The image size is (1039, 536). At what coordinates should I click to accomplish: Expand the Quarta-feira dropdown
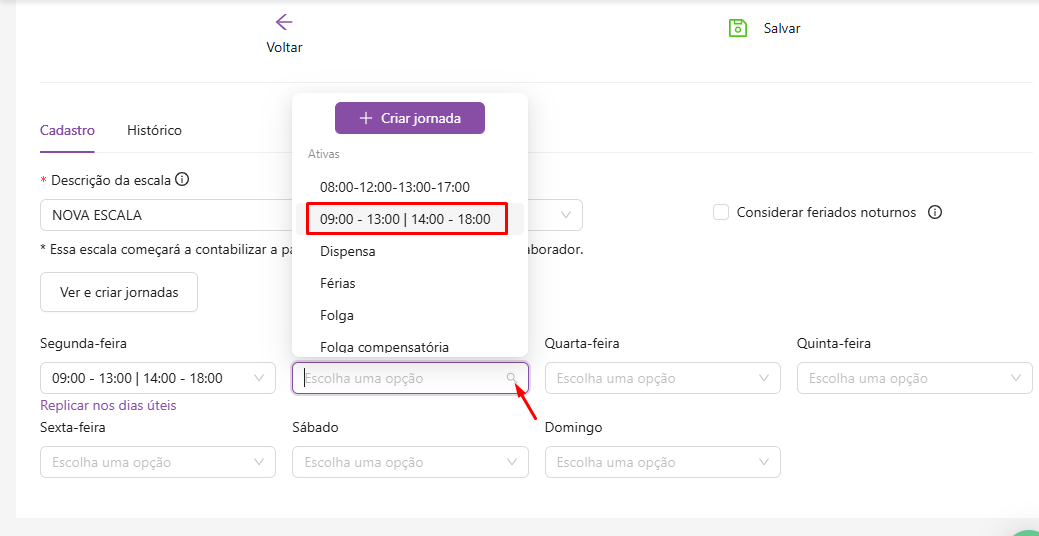click(662, 378)
